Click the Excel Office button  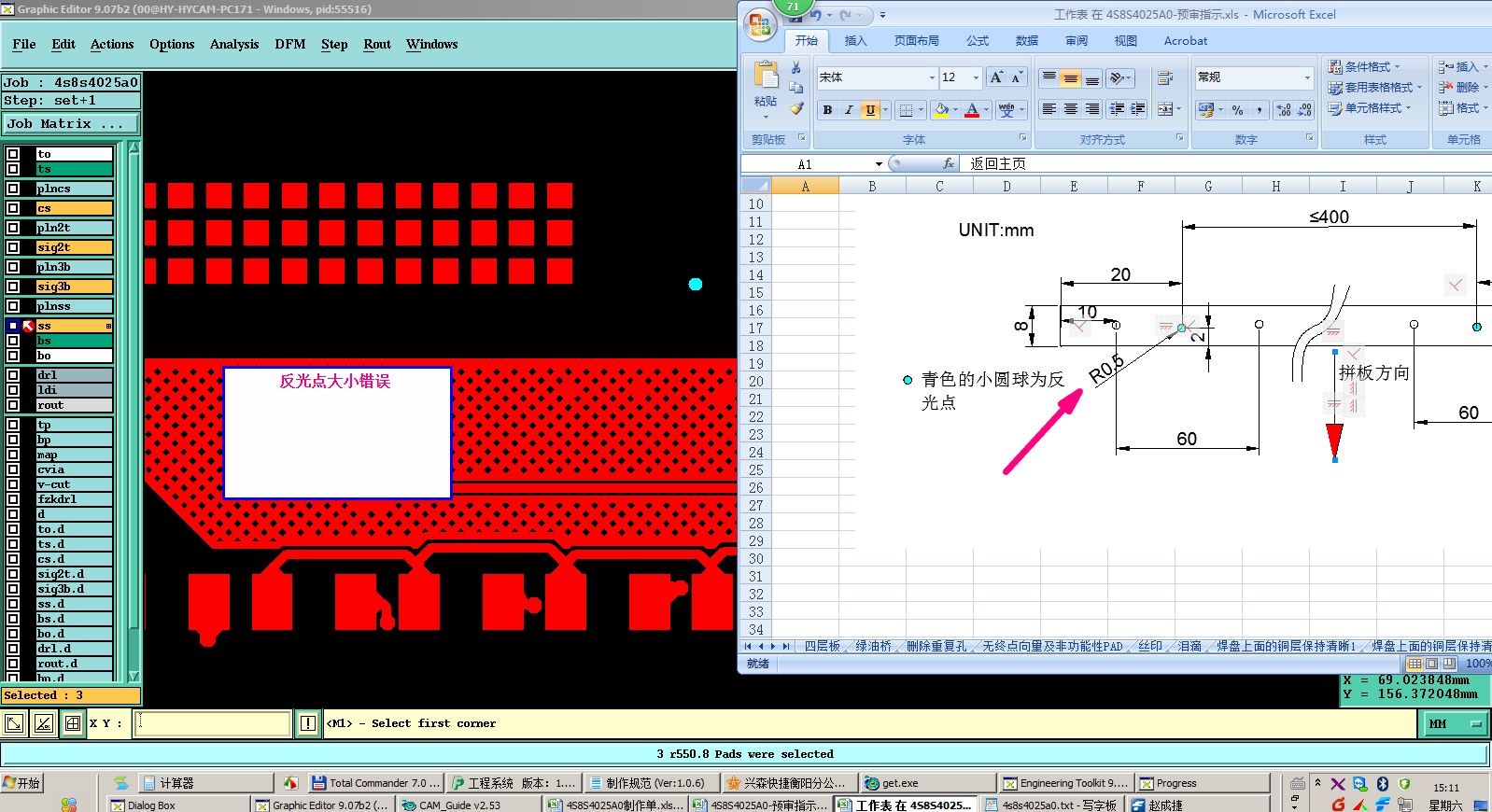coord(760,25)
